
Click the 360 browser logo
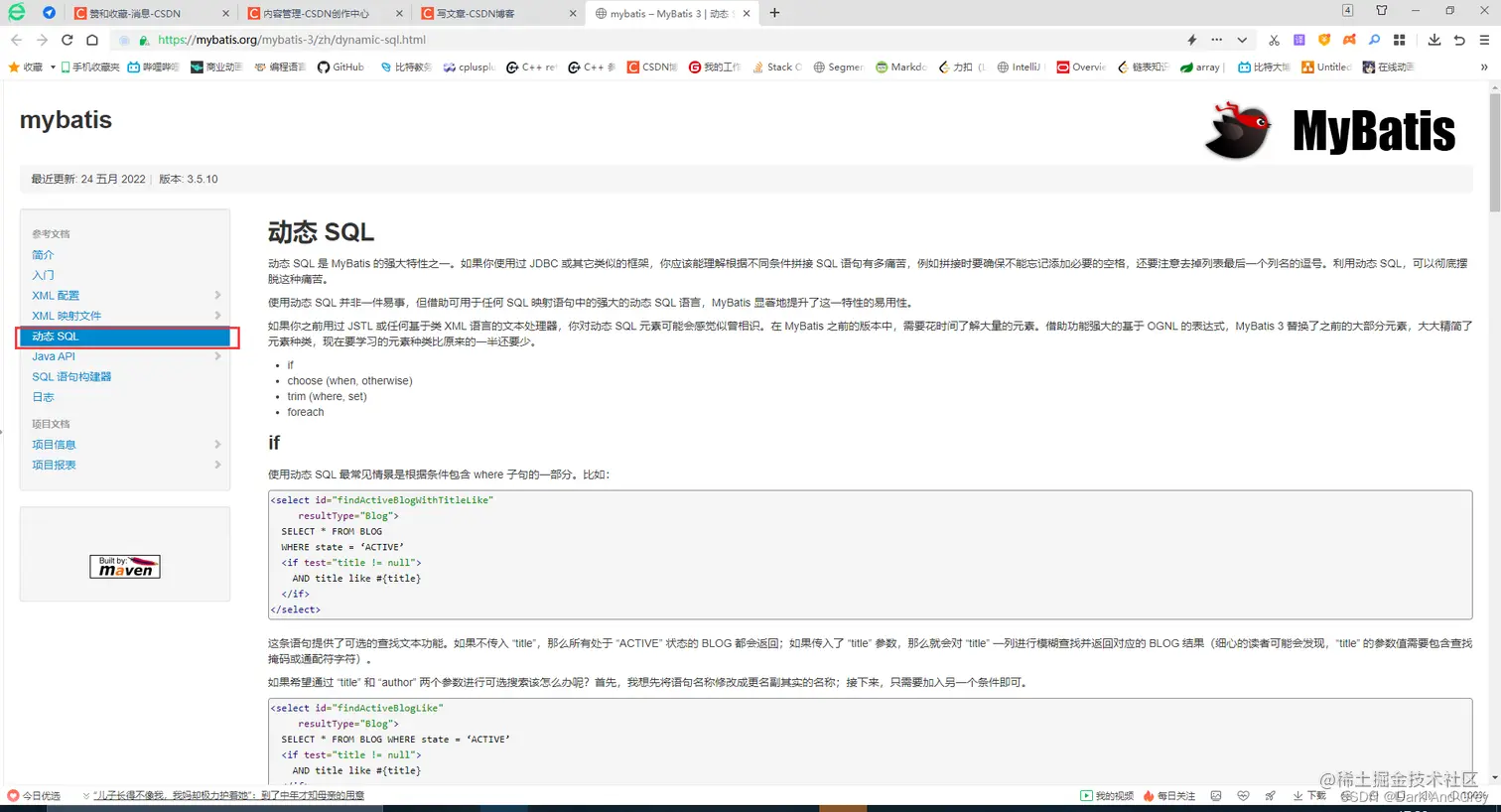17,13
